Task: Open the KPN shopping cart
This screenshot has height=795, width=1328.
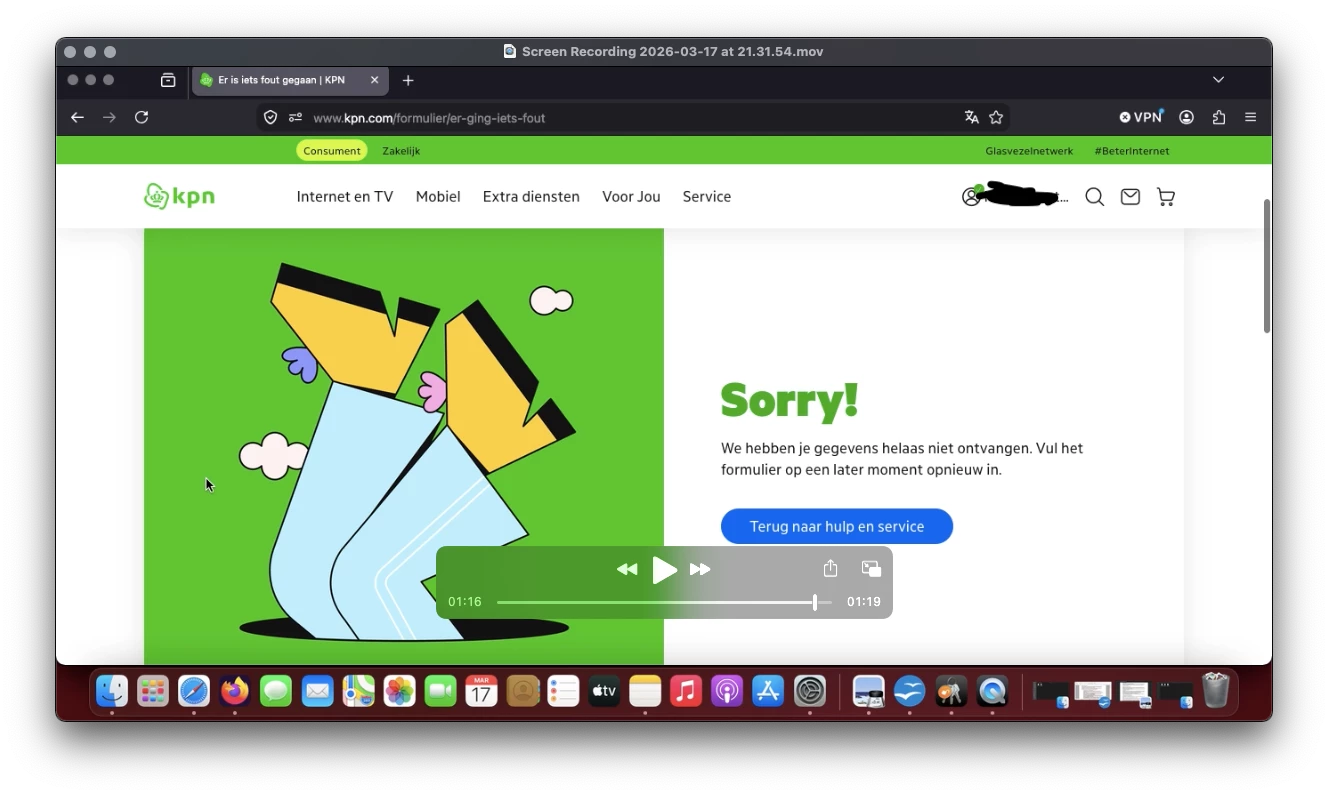Action: 1166,197
